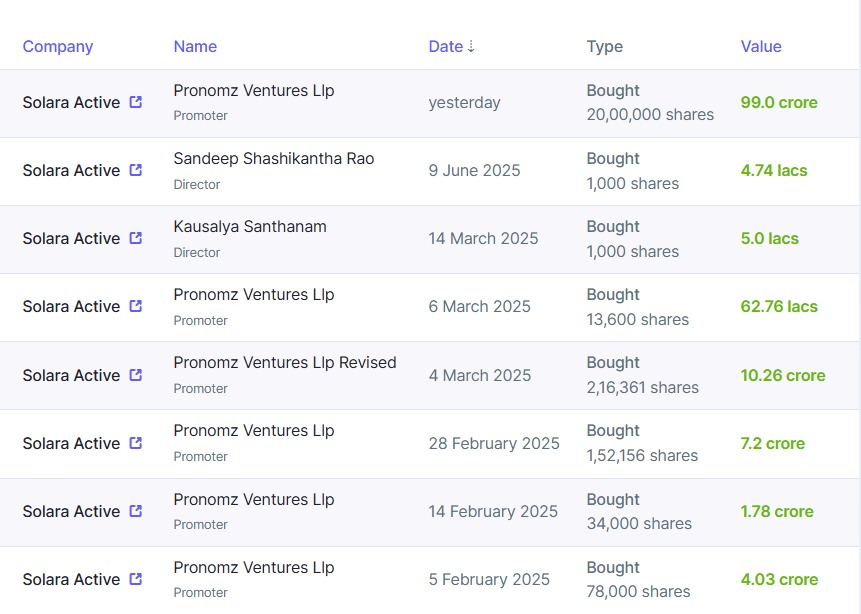Sort table by Date column header
Viewport: 861px width, 614px height.
(x=445, y=47)
